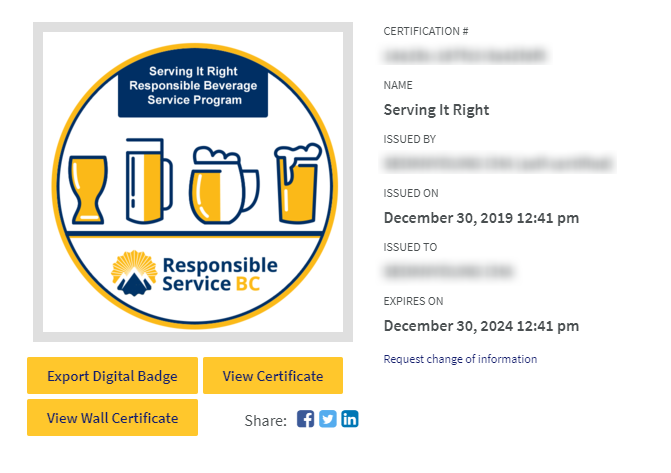Open the View Wall Certificate button
The image size is (671, 473).
pyautogui.click(x=112, y=418)
